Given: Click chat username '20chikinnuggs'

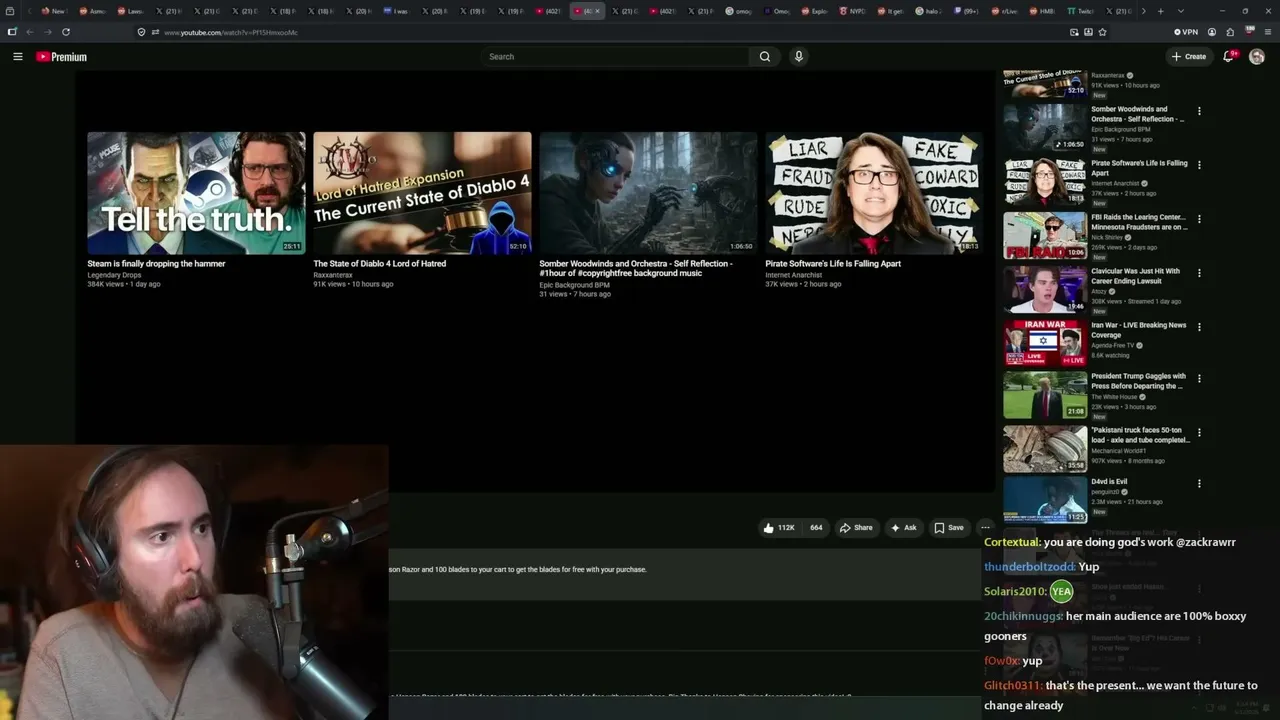Looking at the screenshot, I should 1023,617.
